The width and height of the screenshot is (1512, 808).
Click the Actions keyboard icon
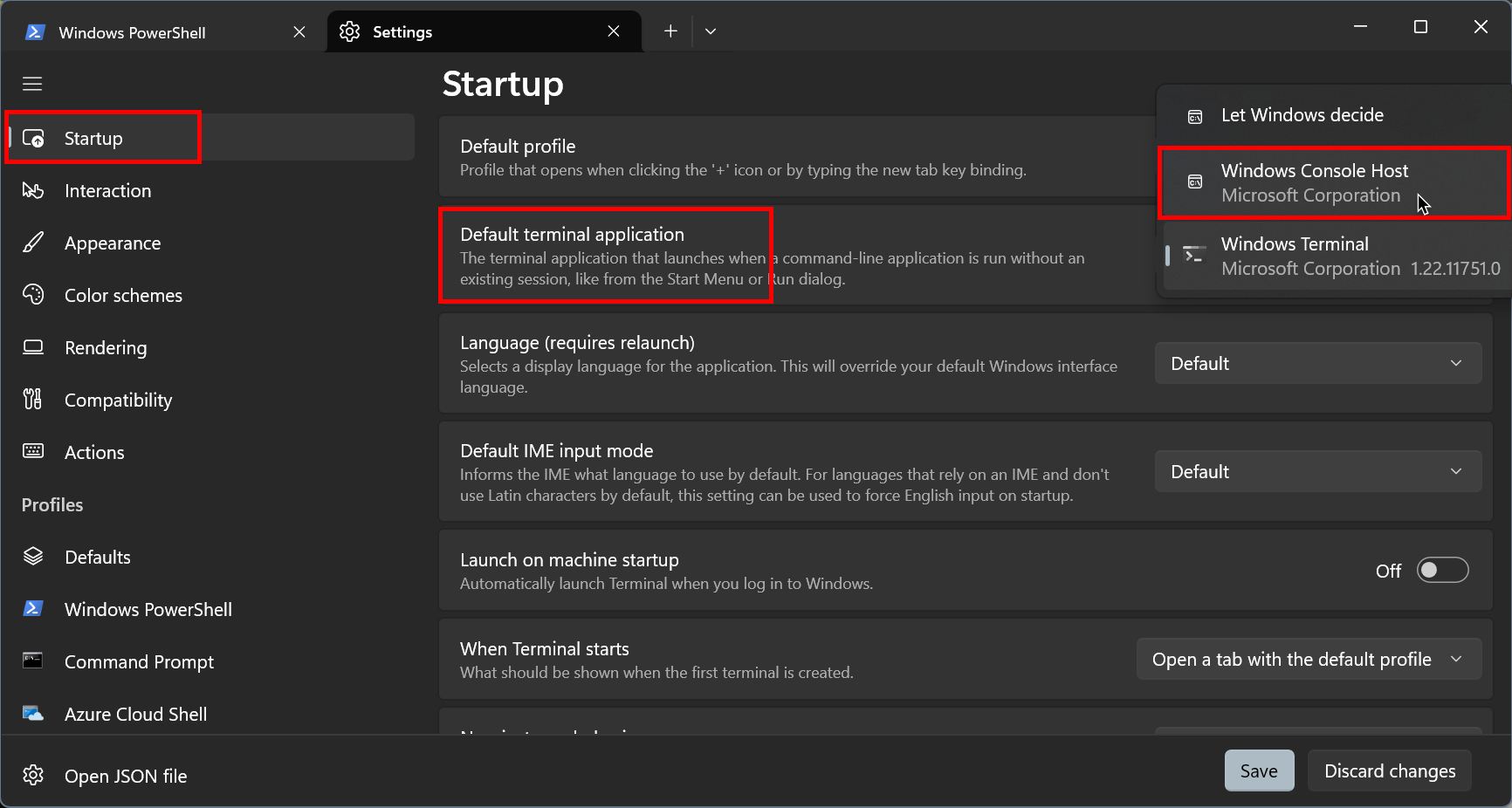tap(33, 451)
